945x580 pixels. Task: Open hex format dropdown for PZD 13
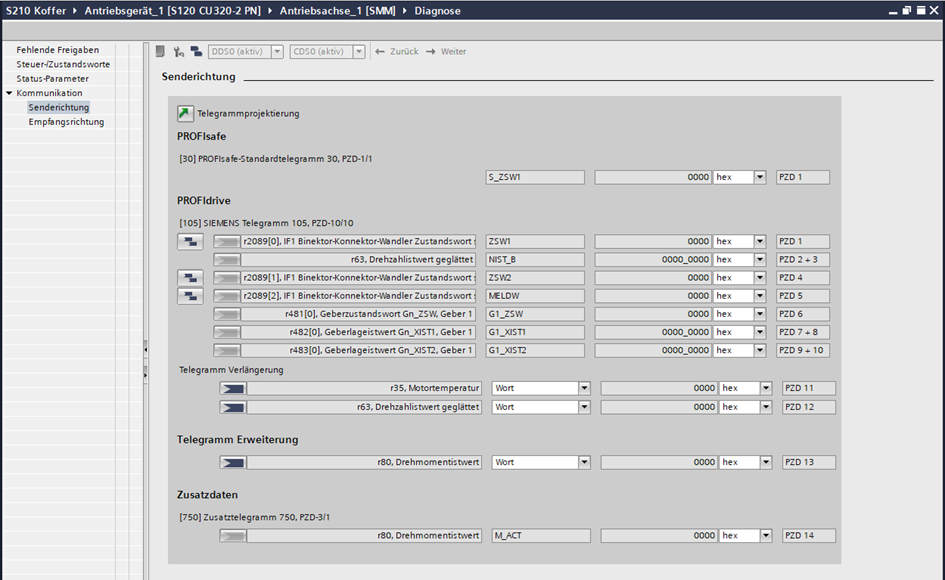coord(766,462)
